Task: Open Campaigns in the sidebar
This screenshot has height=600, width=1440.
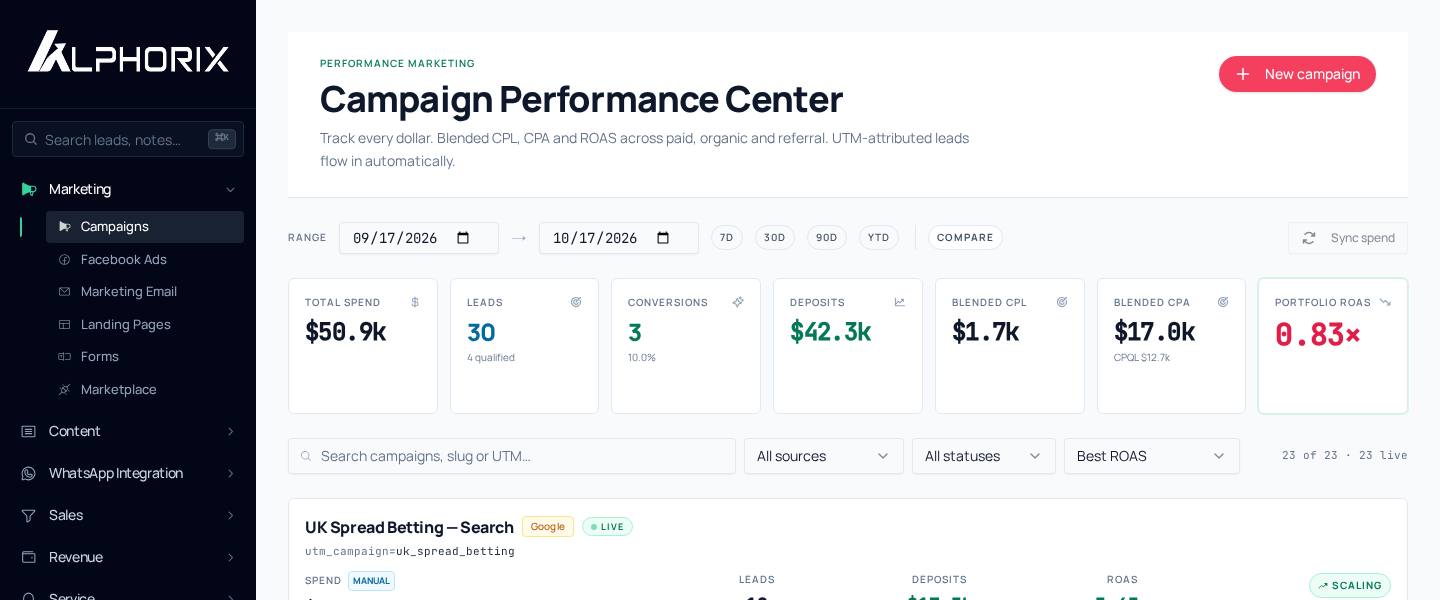Action: click(x=145, y=227)
